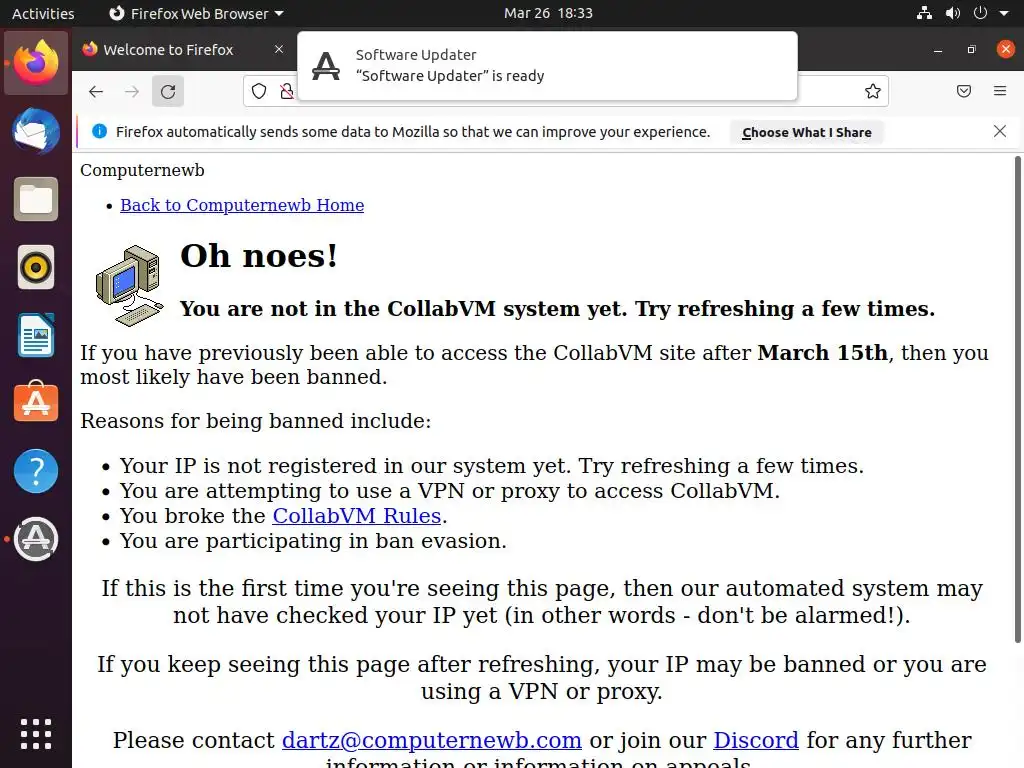Open Activities overview
This screenshot has width=1024, height=768.
tap(43, 13)
